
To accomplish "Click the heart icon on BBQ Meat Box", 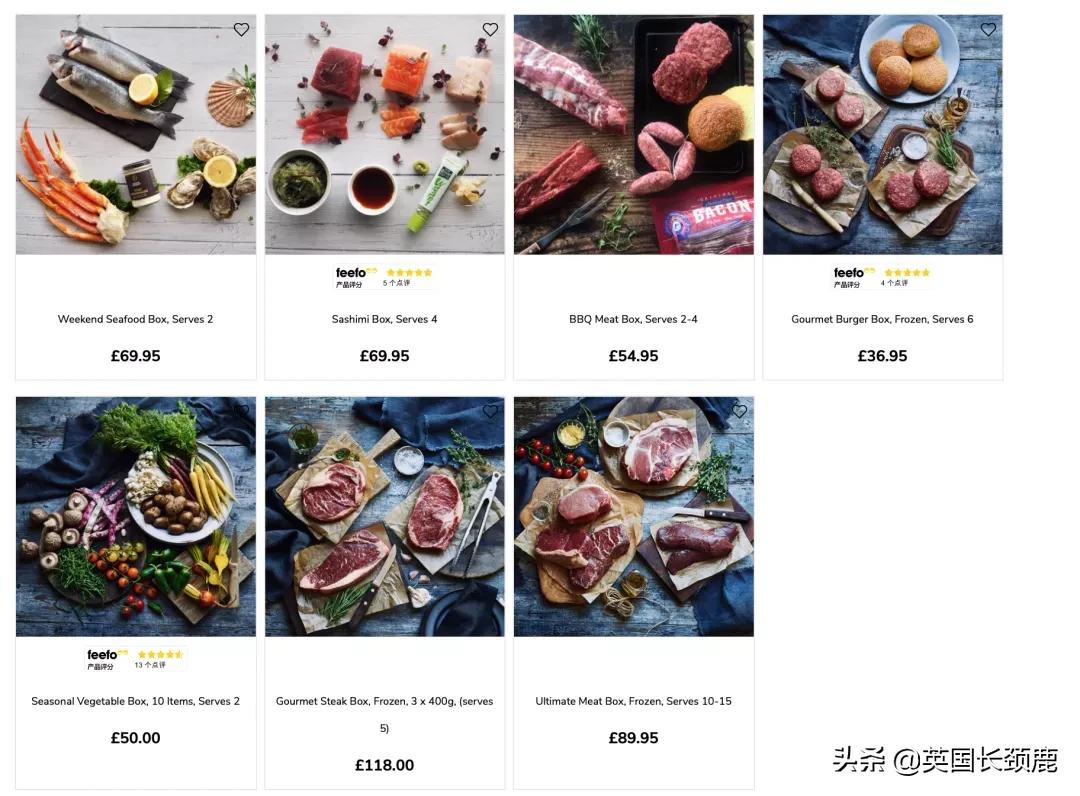I will click(739, 29).
